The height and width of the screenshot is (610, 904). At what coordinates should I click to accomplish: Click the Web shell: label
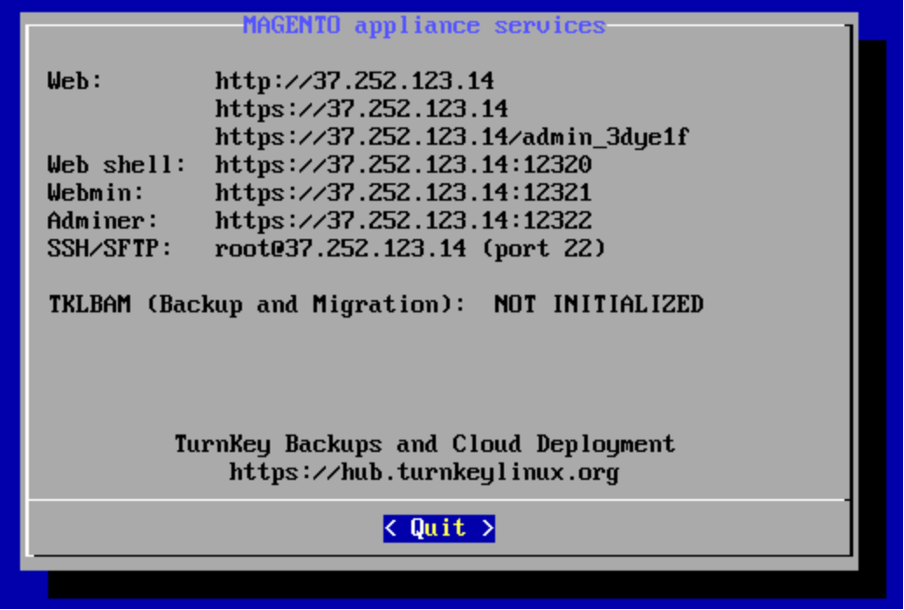coord(117,165)
